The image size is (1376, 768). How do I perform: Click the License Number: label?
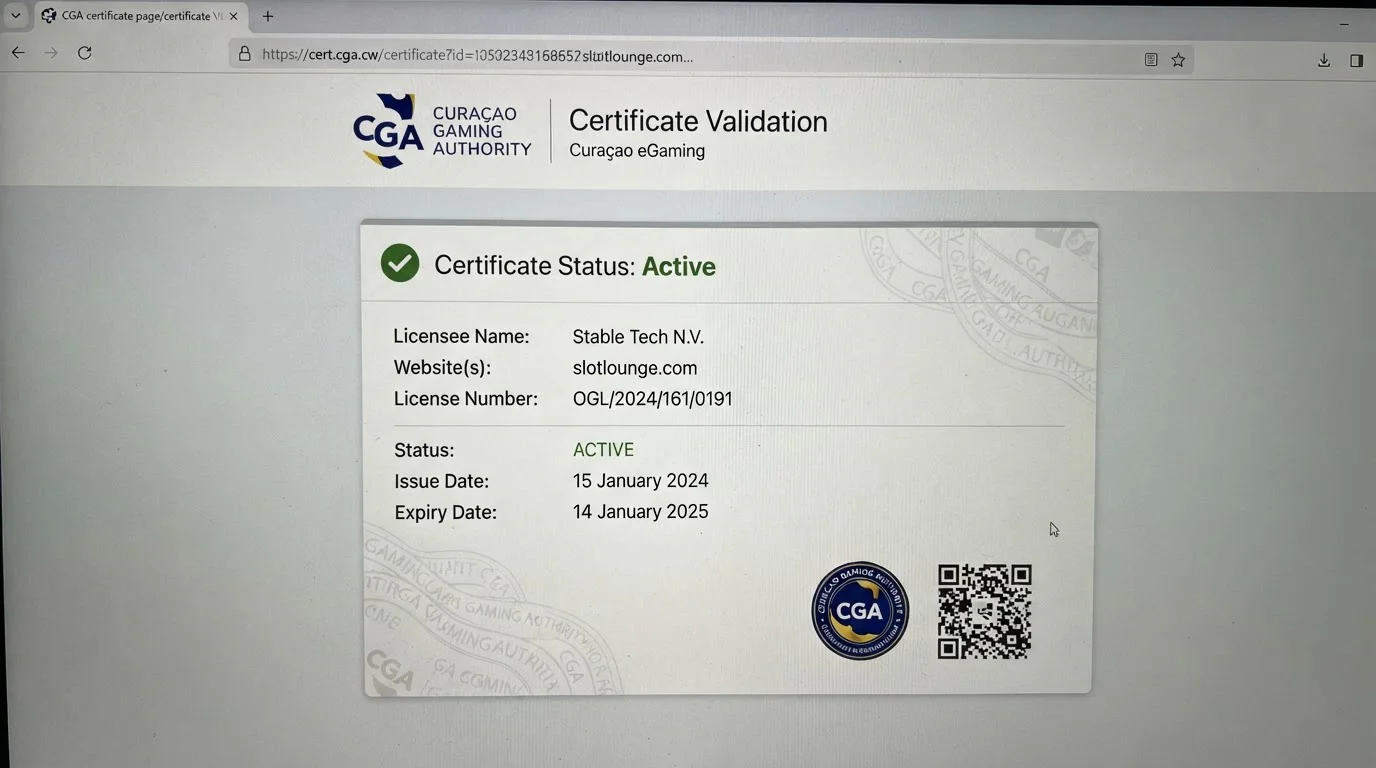[465, 399]
